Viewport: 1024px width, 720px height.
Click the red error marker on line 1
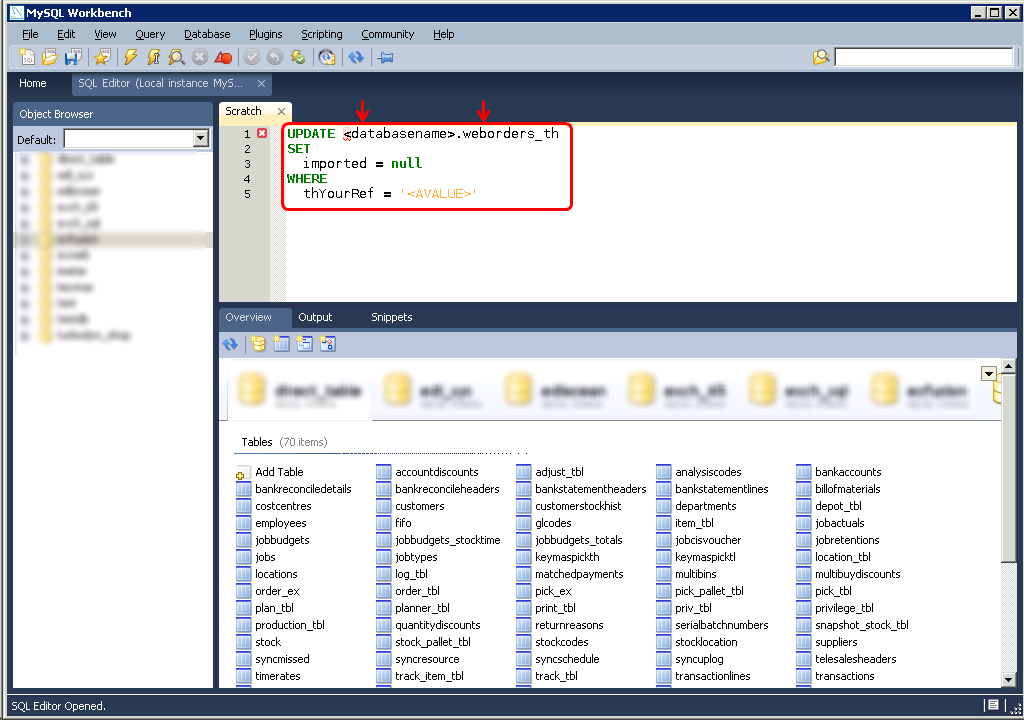262,133
